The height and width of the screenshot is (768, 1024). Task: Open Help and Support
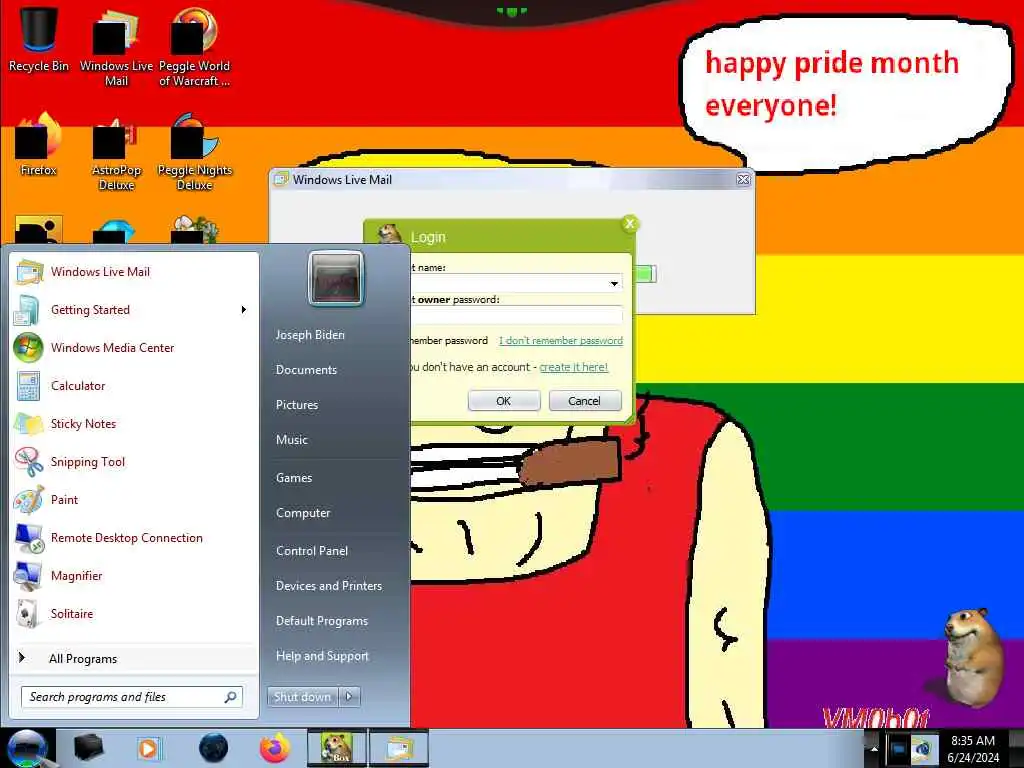point(323,656)
